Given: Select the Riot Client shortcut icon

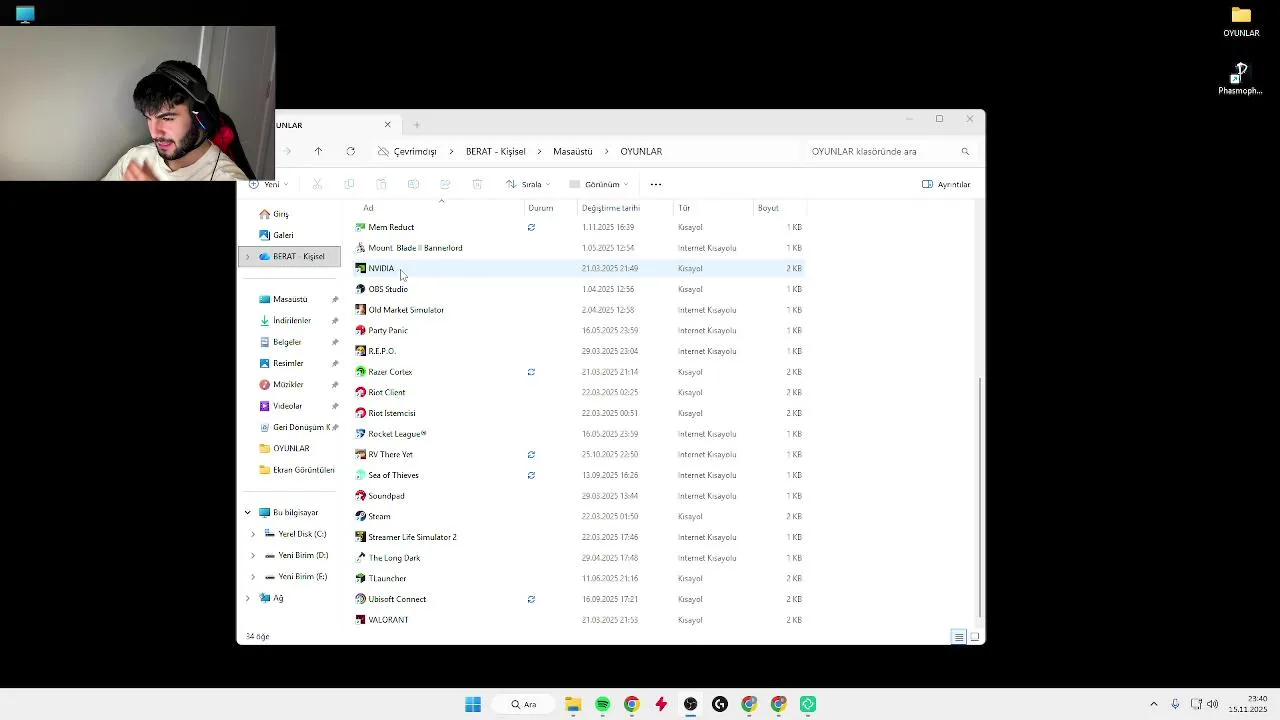Looking at the screenshot, I should point(361,392).
